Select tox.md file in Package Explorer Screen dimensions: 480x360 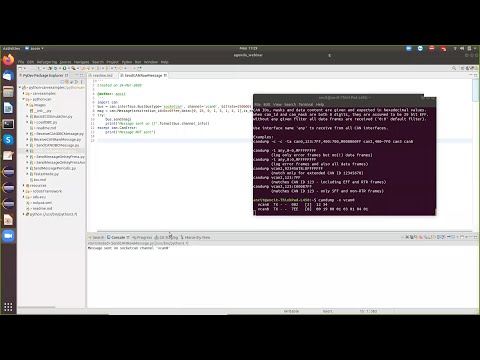(x=37, y=180)
